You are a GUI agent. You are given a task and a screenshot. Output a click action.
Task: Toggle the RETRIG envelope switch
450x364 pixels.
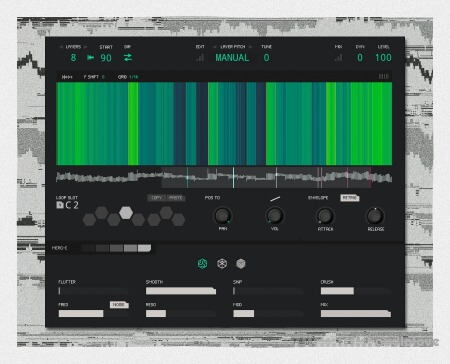click(x=350, y=198)
